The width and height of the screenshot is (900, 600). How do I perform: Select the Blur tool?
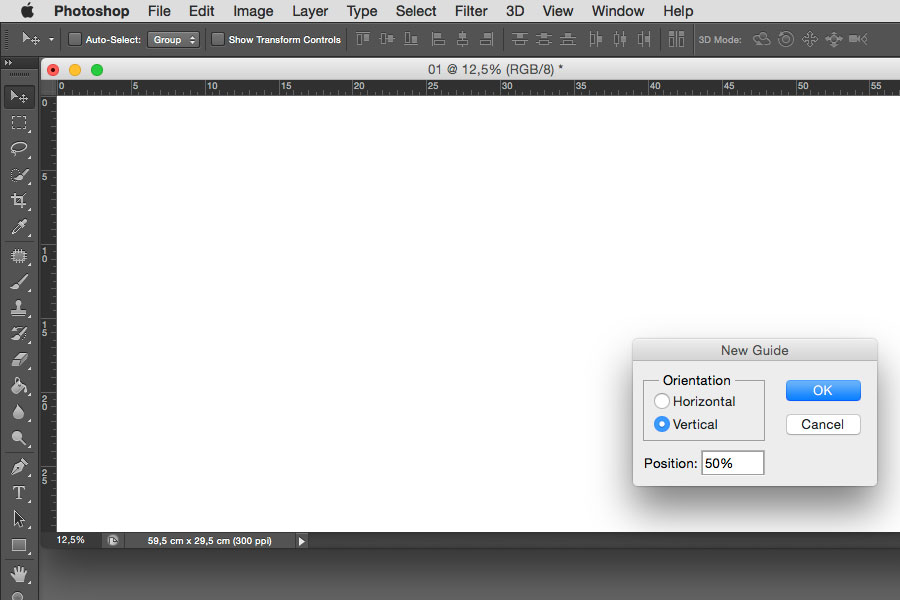coord(19,413)
